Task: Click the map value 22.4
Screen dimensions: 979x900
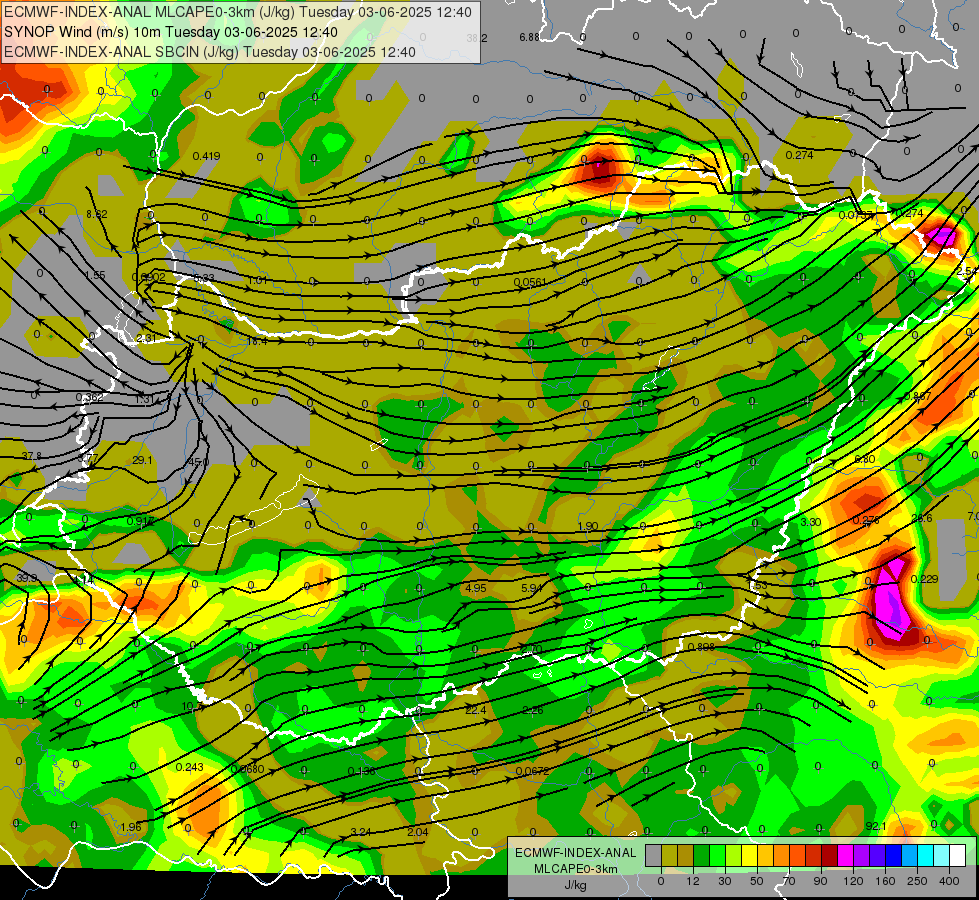Action: 476,710
